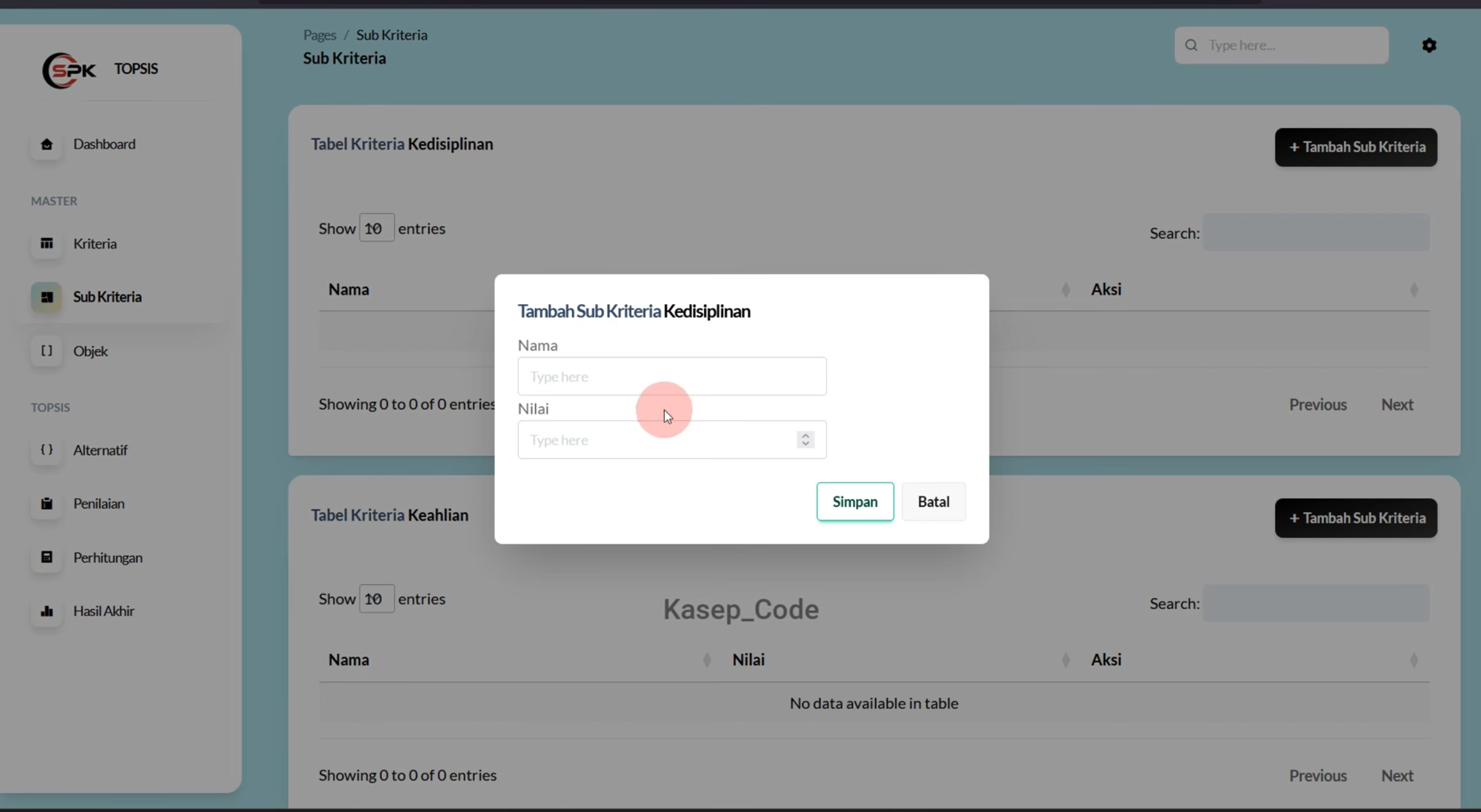Click the top Type here search field
Viewport: 1481px width, 812px height.
tap(1281, 45)
